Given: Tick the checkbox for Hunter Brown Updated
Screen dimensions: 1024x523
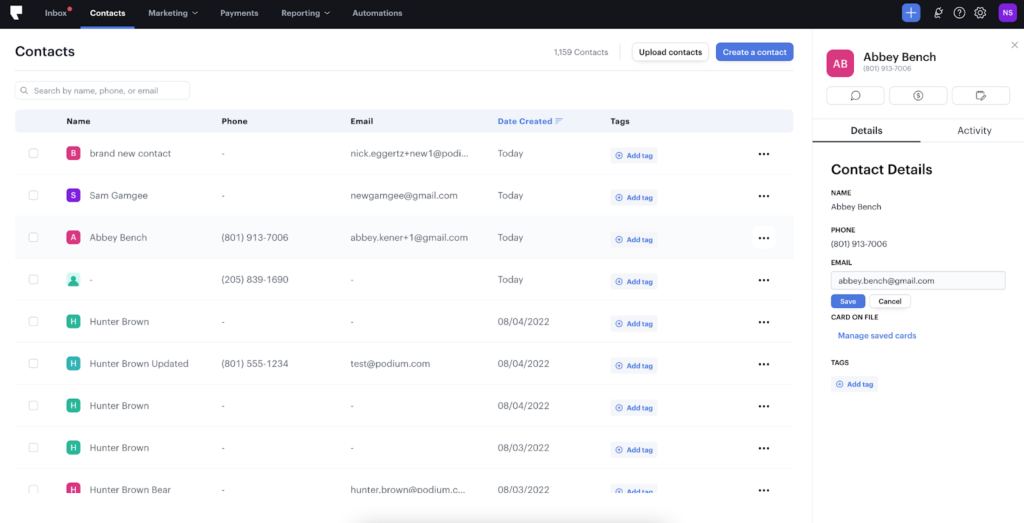Looking at the screenshot, I should click(x=33, y=364).
